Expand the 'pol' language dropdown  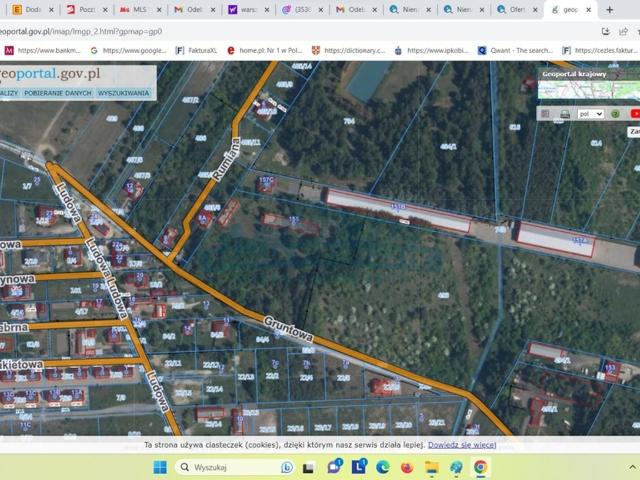coord(592,114)
